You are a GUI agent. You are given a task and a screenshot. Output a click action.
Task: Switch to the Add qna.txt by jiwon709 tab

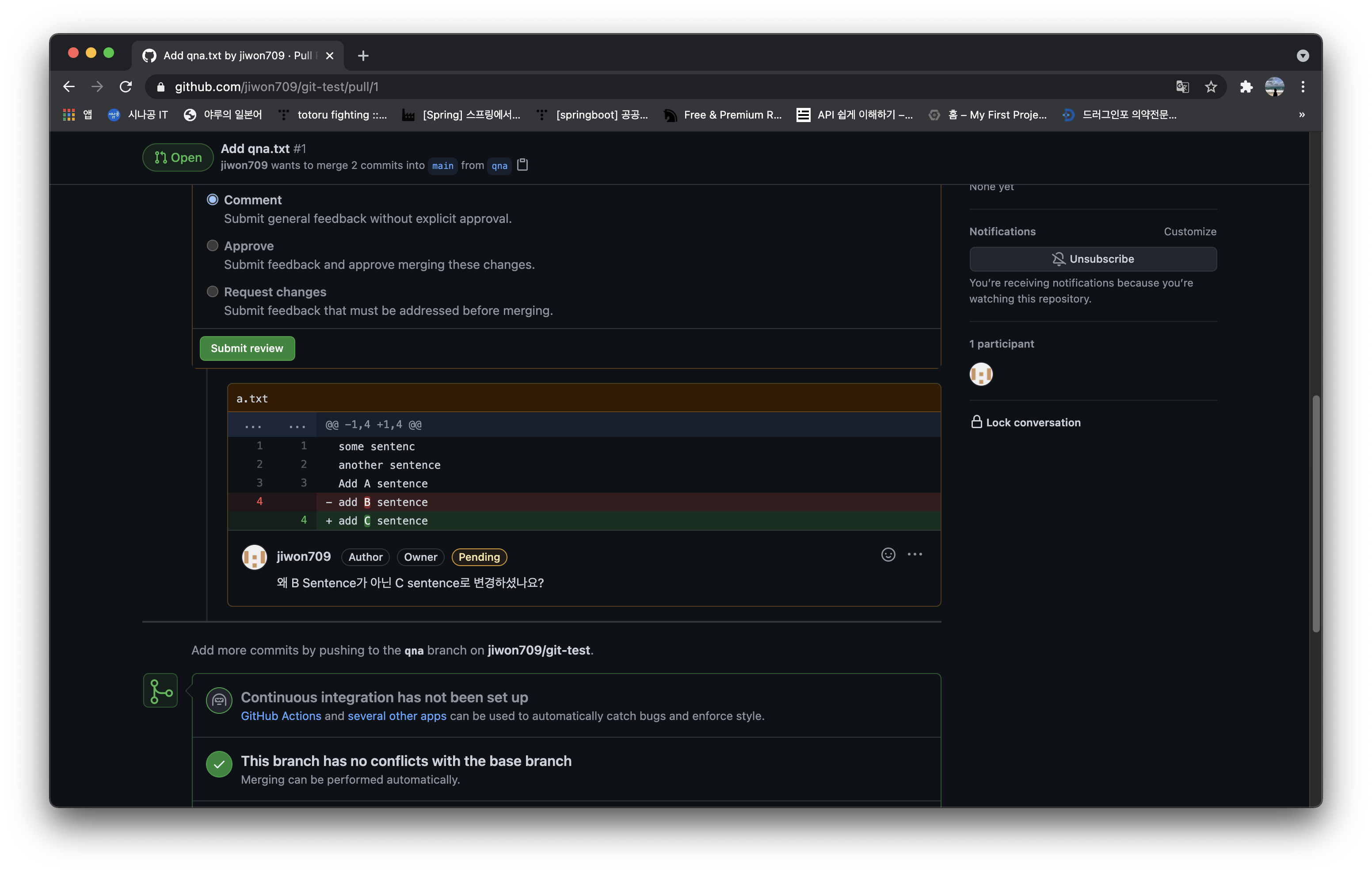pos(238,55)
